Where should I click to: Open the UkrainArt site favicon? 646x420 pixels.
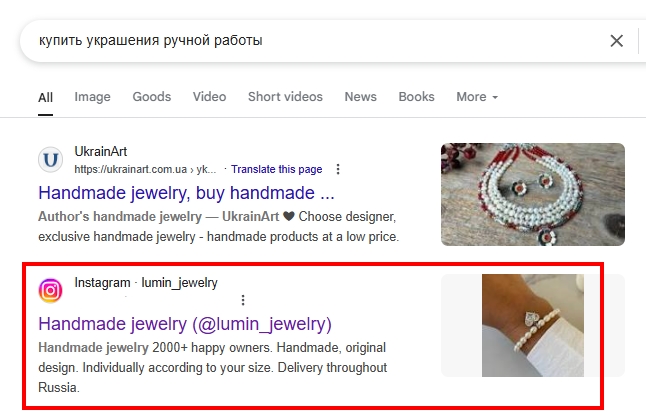coord(51,160)
